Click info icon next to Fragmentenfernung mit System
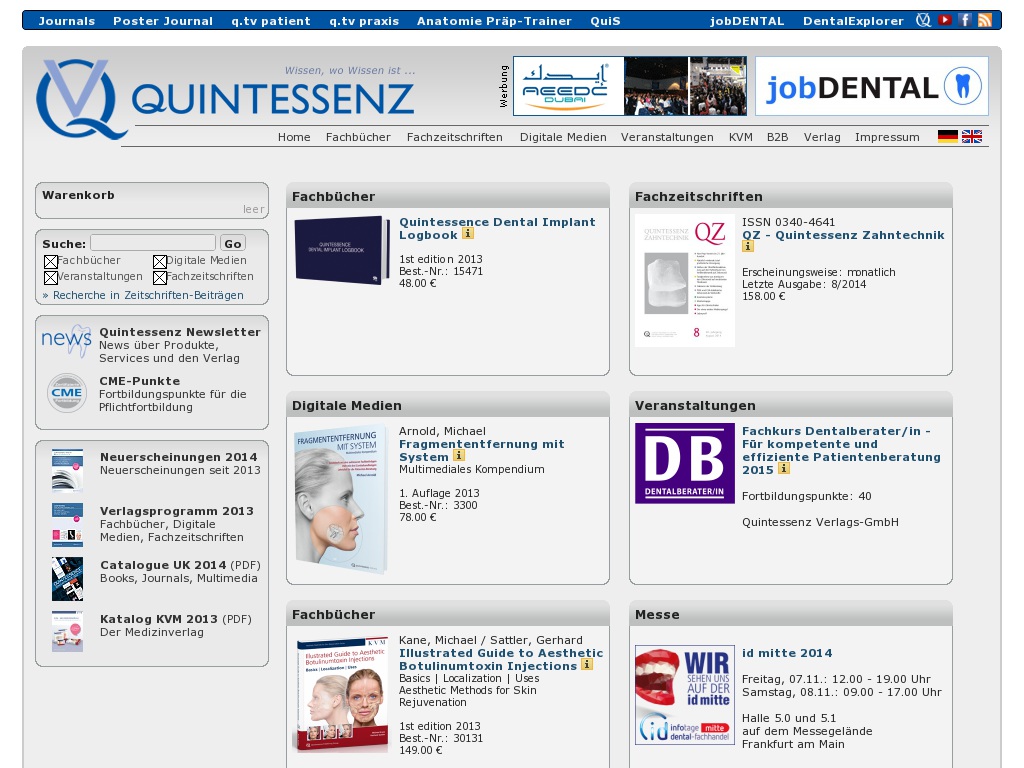1024x768 pixels. [x=459, y=455]
